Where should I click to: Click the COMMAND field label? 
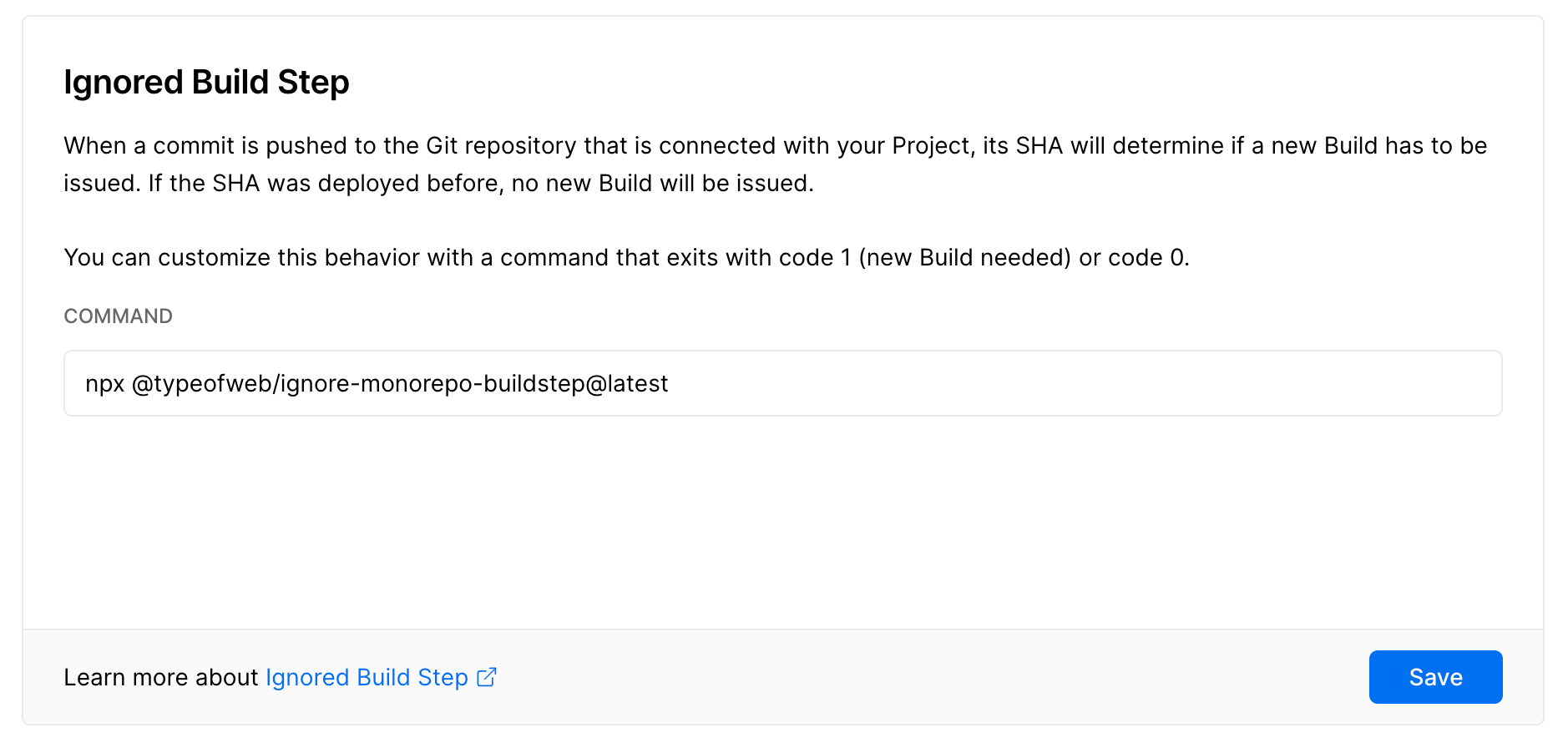[119, 316]
